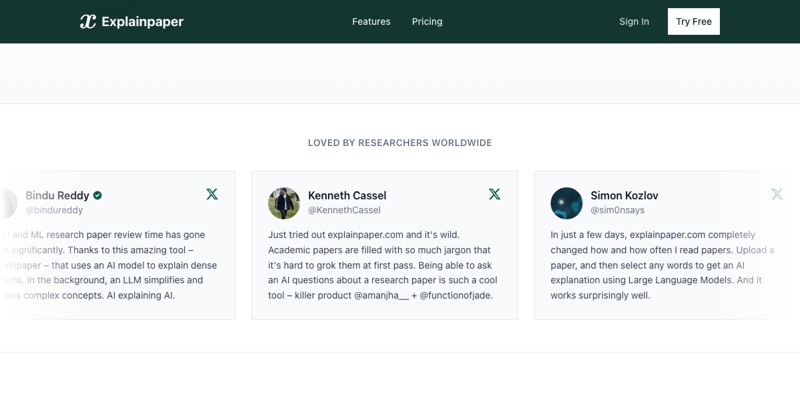Click the Simon Kozlov name
This screenshot has width=800, height=420.
point(624,195)
